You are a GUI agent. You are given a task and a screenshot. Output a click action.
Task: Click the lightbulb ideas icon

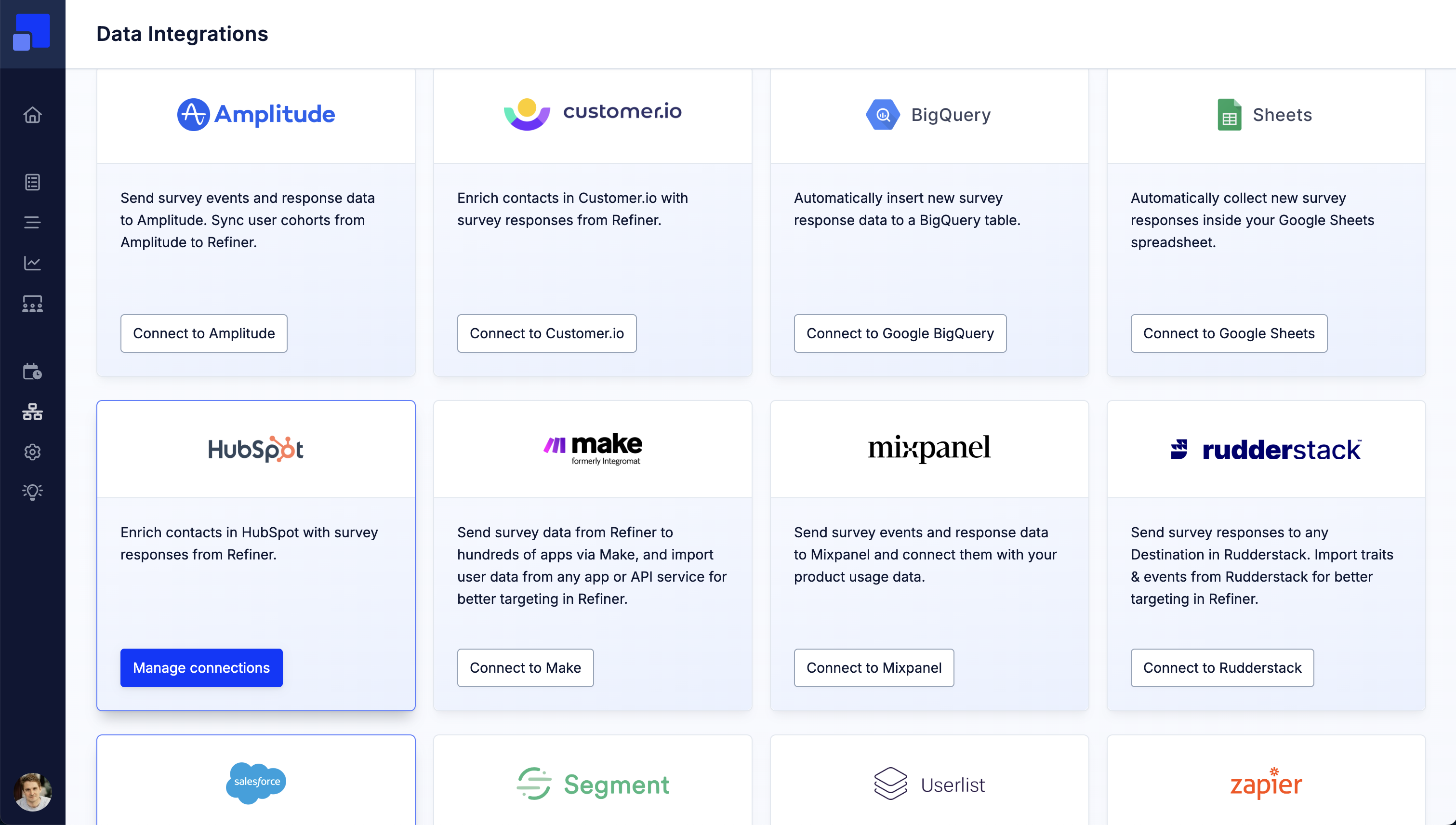[x=32, y=492]
